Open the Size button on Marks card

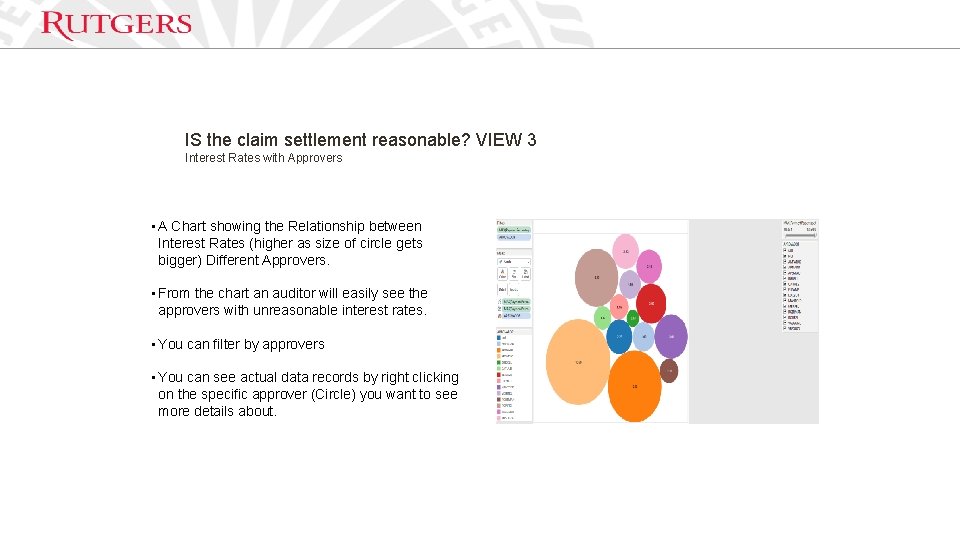[x=514, y=274]
